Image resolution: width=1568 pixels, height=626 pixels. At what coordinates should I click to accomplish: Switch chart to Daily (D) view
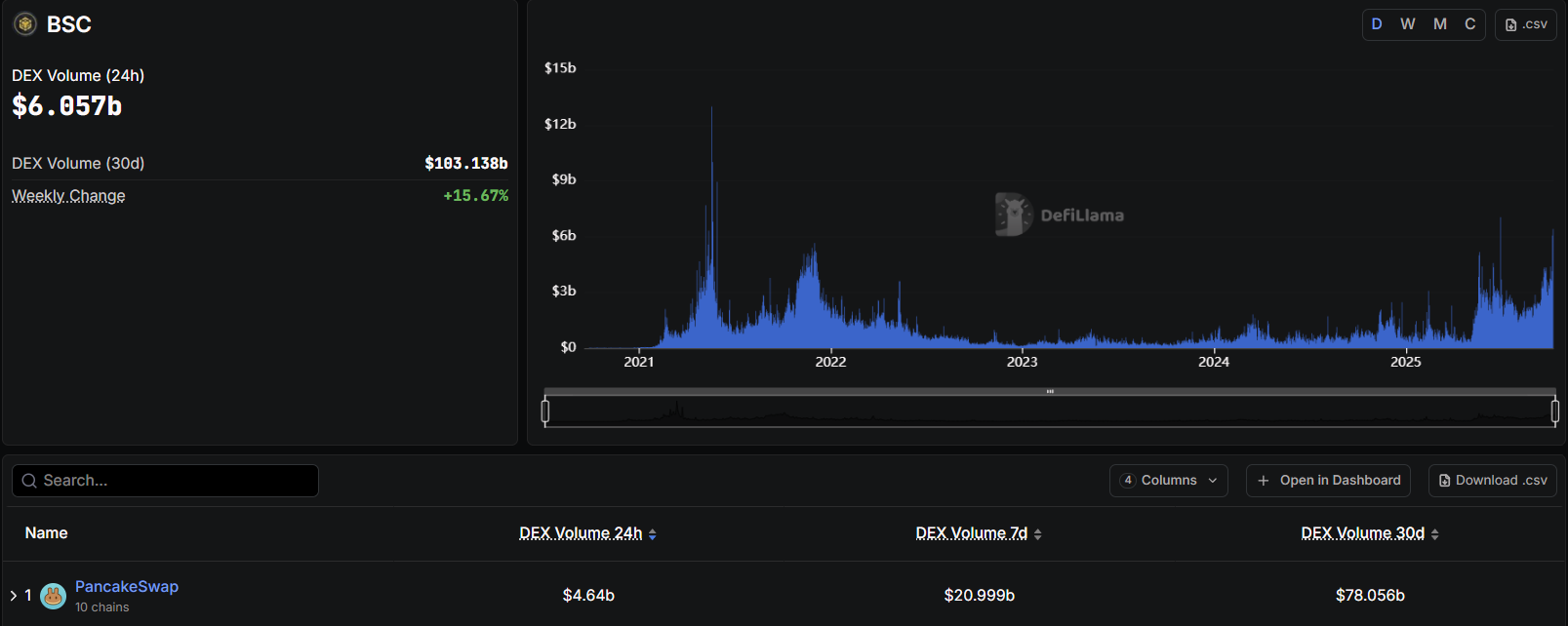(x=1377, y=24)
